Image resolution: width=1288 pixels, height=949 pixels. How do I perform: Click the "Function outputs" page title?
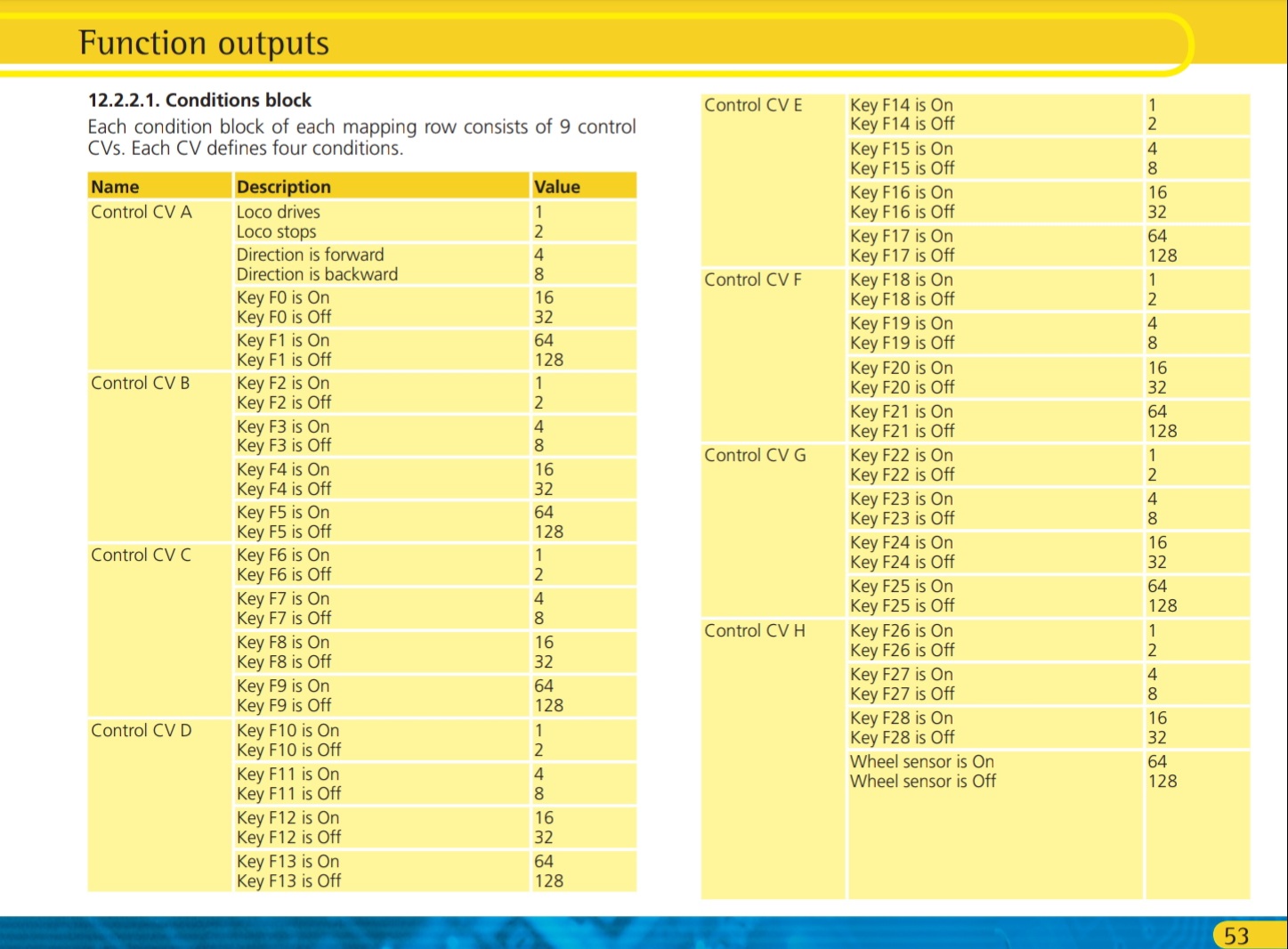coord(204,43)
